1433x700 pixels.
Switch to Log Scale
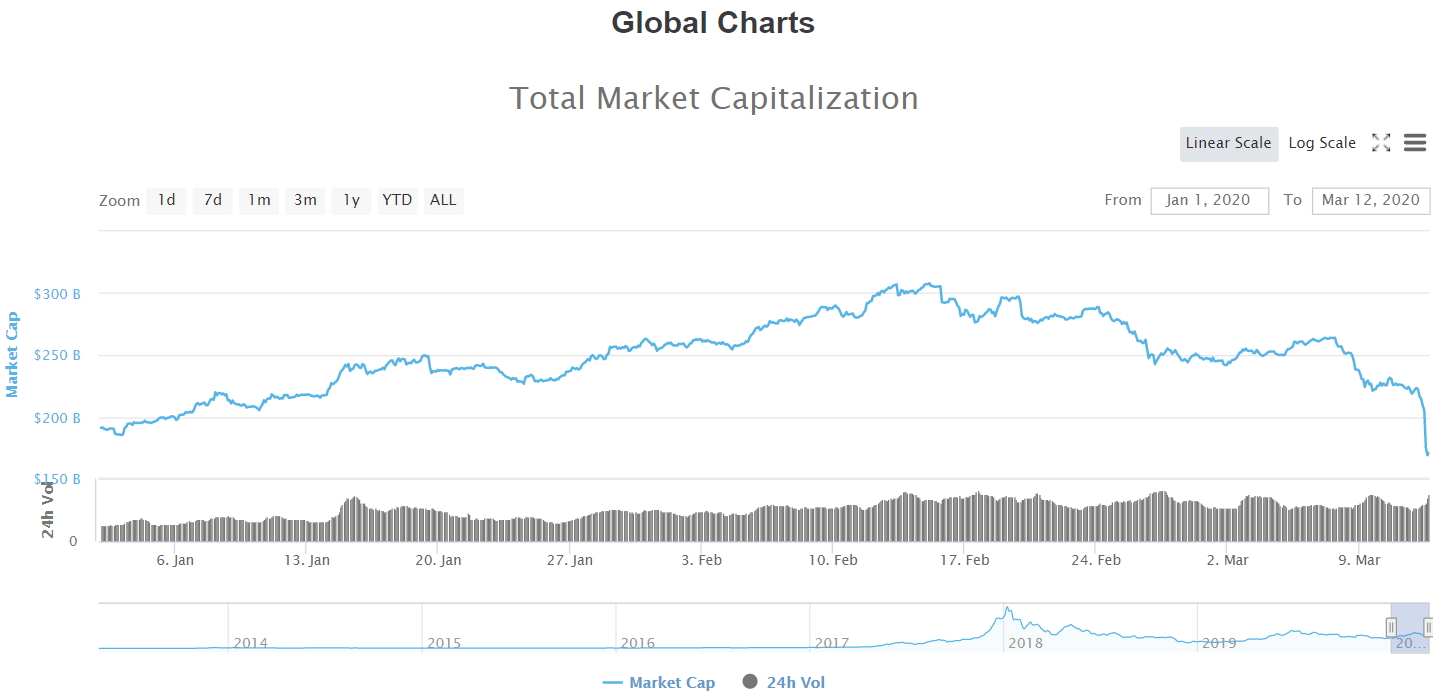tap(1321, 143)
